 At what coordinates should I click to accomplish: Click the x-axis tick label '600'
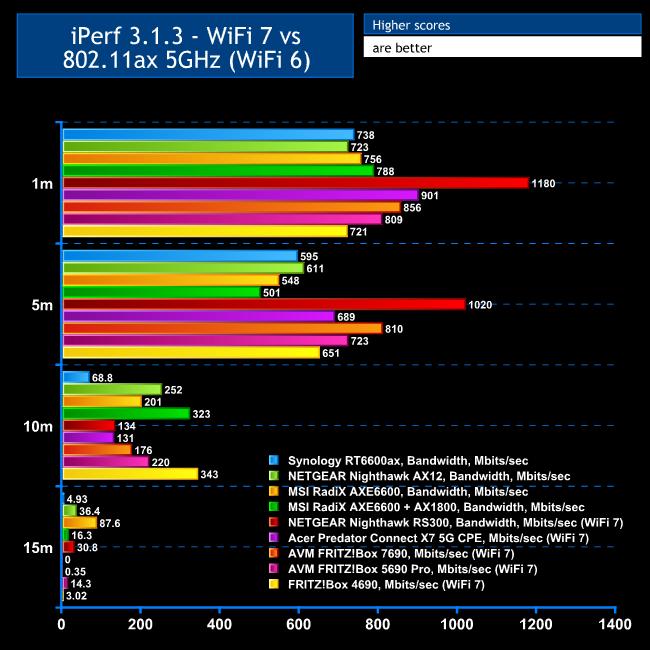pos(298,624)
